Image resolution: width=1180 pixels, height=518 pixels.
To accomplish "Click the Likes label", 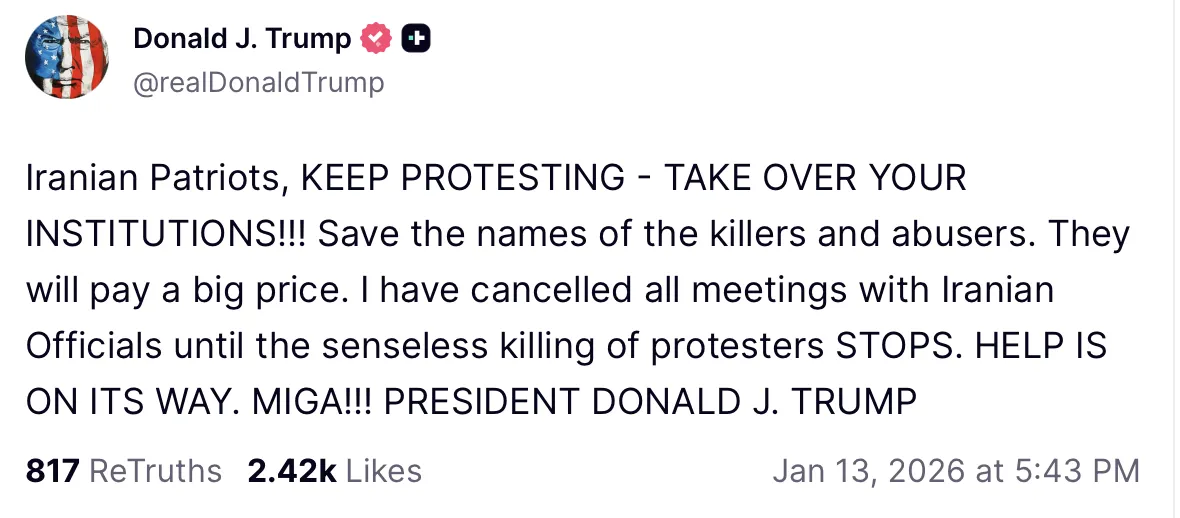I will click(x=385, y=471).
